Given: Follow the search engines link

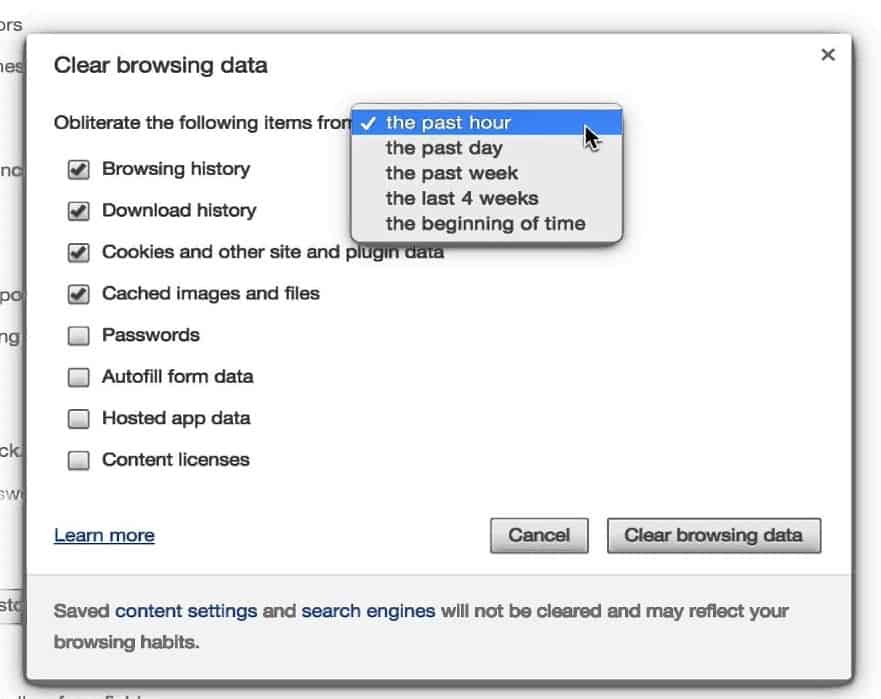Looking at the screenshot, I should pyautogui.click(x=368, y=610).
